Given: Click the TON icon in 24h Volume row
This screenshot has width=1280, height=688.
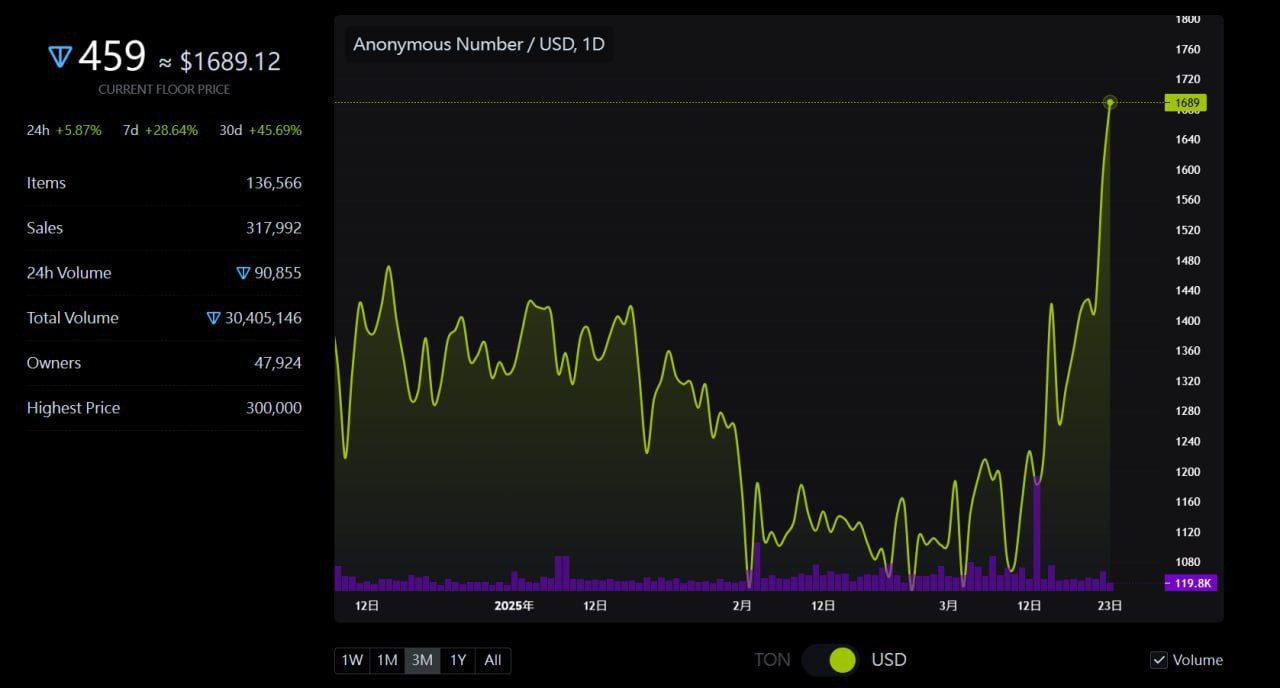Looking at the screenshot, I should 243,273.
